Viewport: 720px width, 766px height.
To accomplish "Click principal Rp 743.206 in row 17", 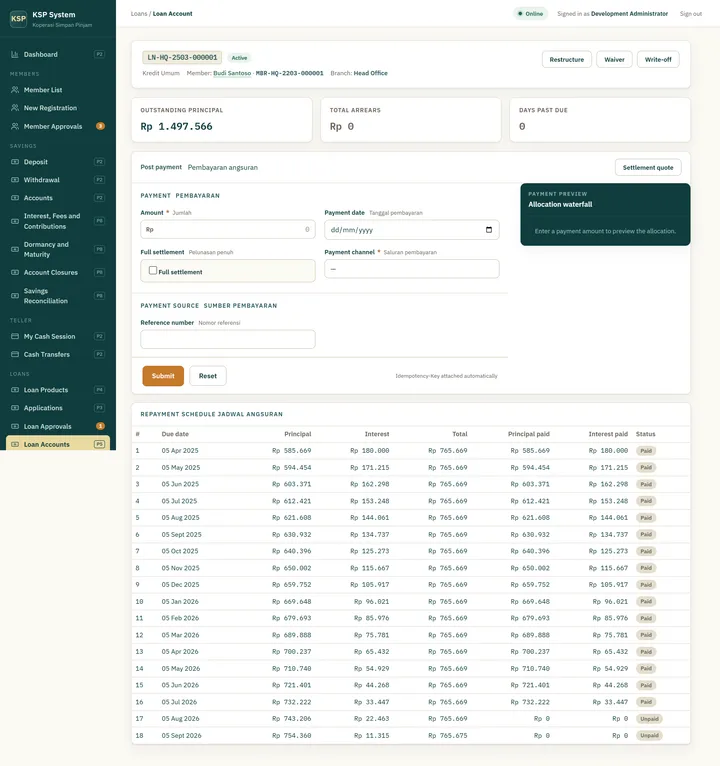I will click(x=291, y=719).
